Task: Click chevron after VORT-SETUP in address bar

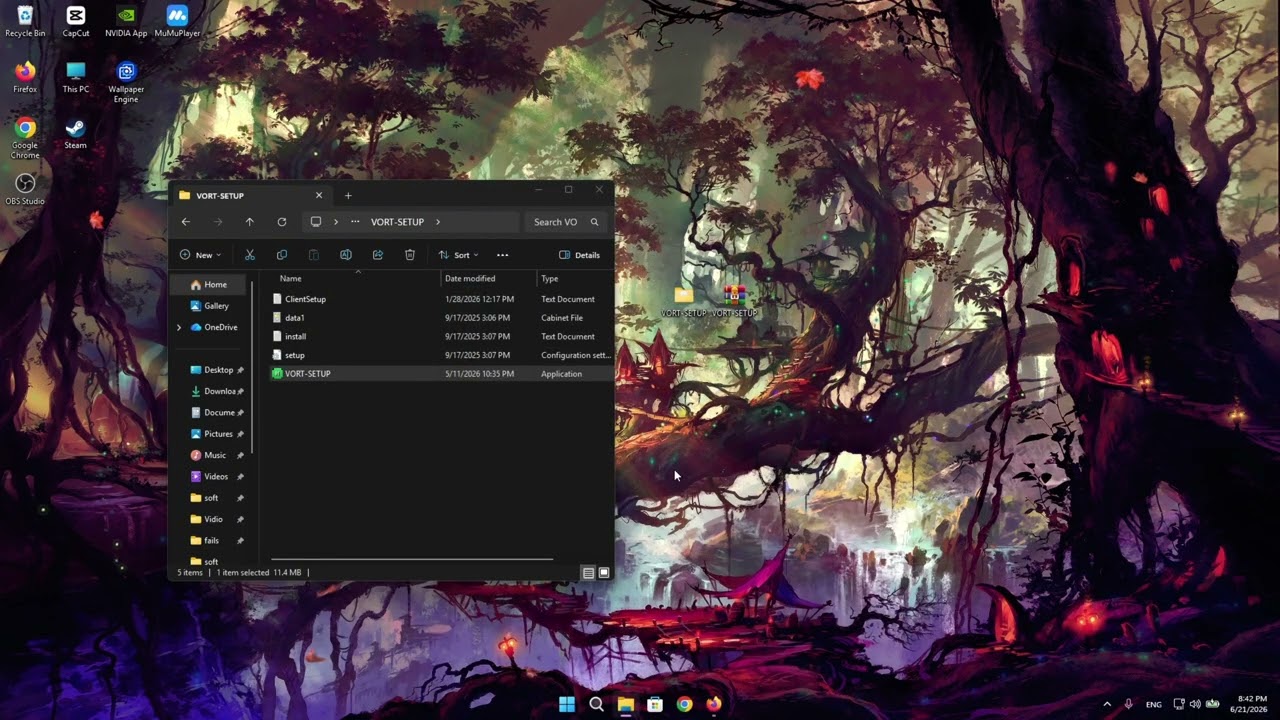Action: [438, 222]
